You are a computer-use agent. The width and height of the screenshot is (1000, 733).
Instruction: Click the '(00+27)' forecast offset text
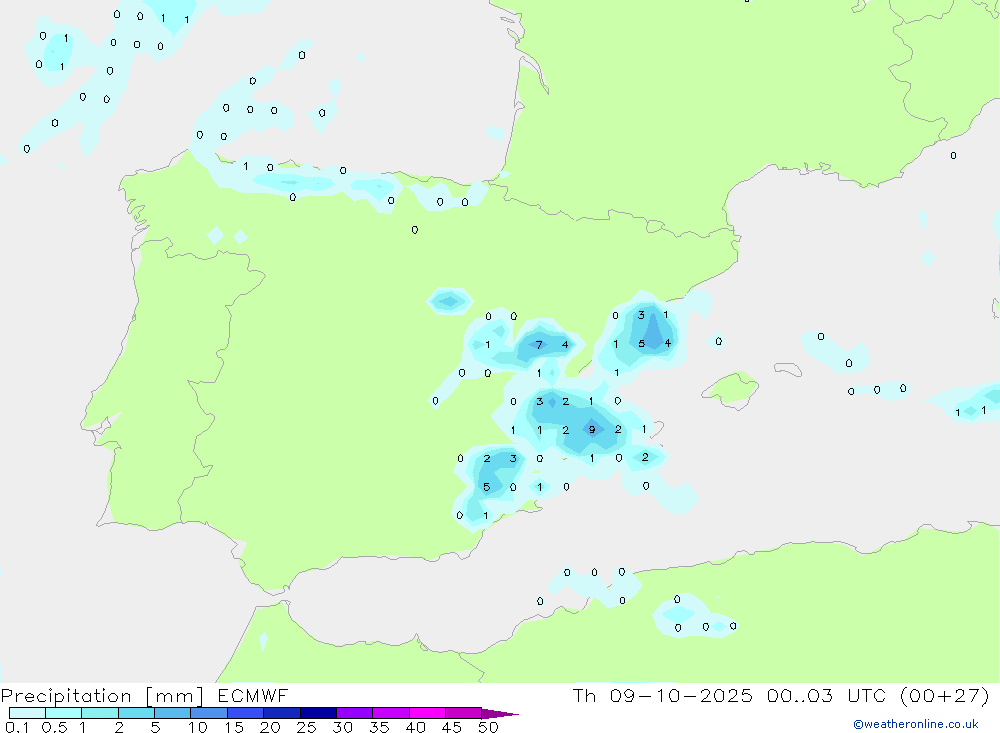[945, 696]
